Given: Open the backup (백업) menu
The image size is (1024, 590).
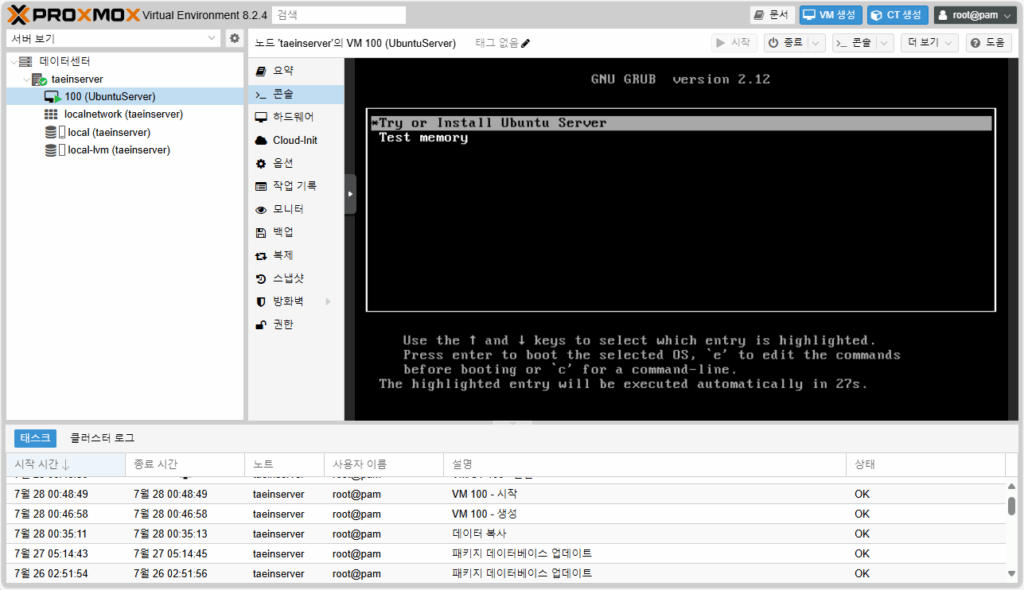Looking at the screenshot, I should (x=296, y=232).
